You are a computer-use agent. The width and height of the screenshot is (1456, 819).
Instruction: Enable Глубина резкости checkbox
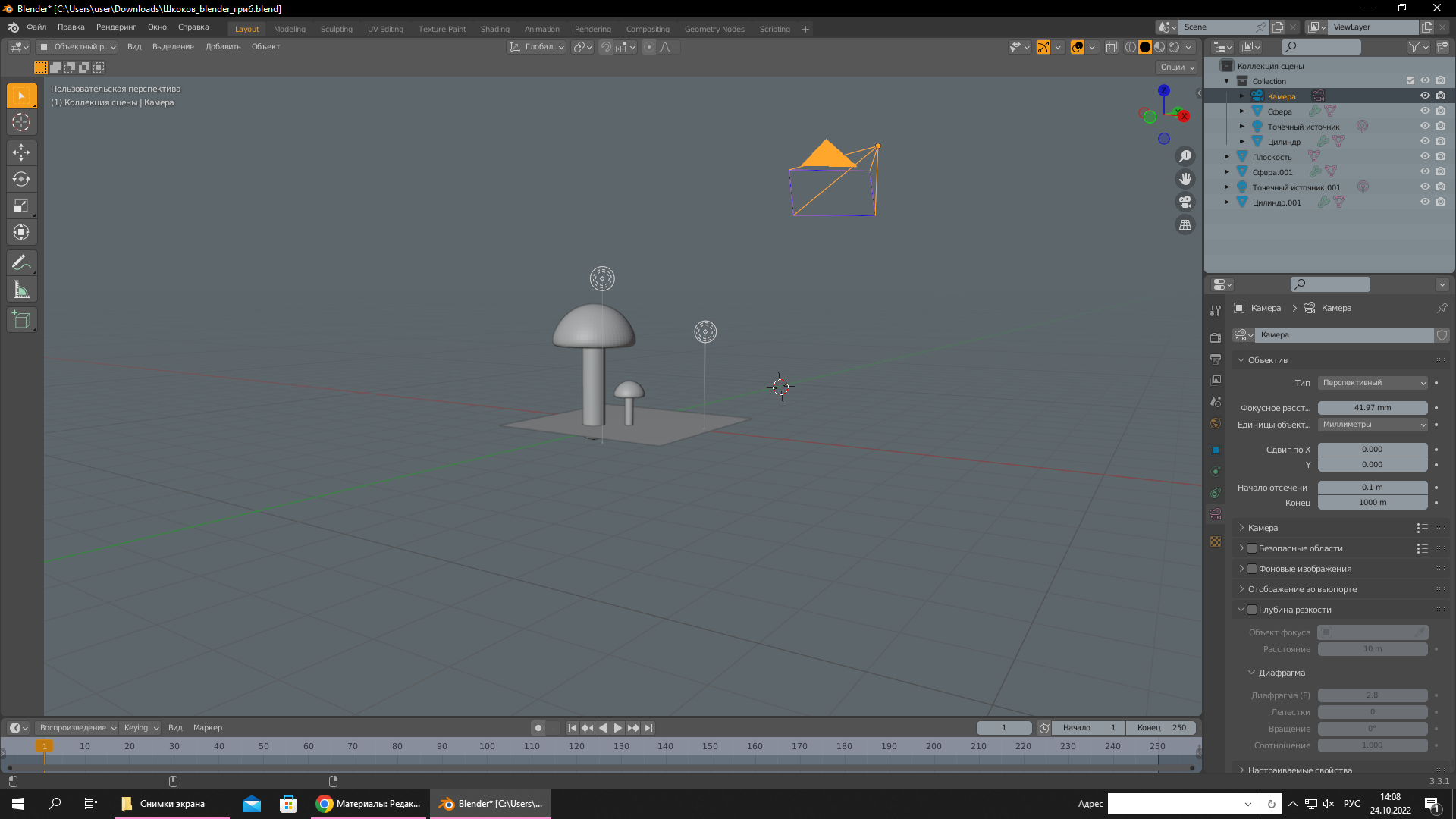1252,610
